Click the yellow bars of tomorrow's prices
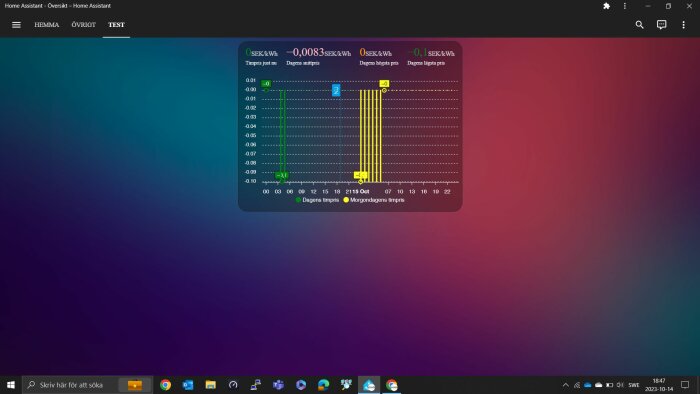Viewport: 700px width, 394px height. pyautogui.click(x=371, y=136)
